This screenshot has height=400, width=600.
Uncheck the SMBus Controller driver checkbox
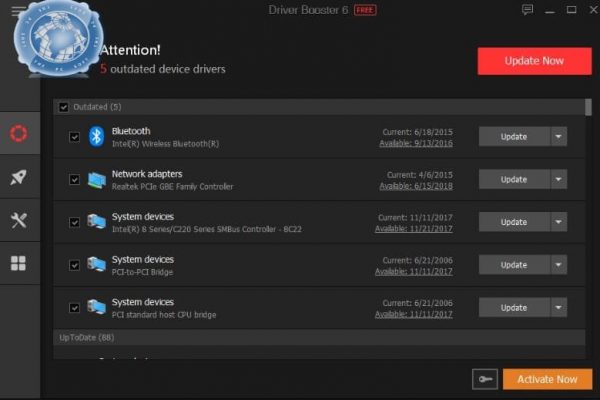[x=74, y=222]
